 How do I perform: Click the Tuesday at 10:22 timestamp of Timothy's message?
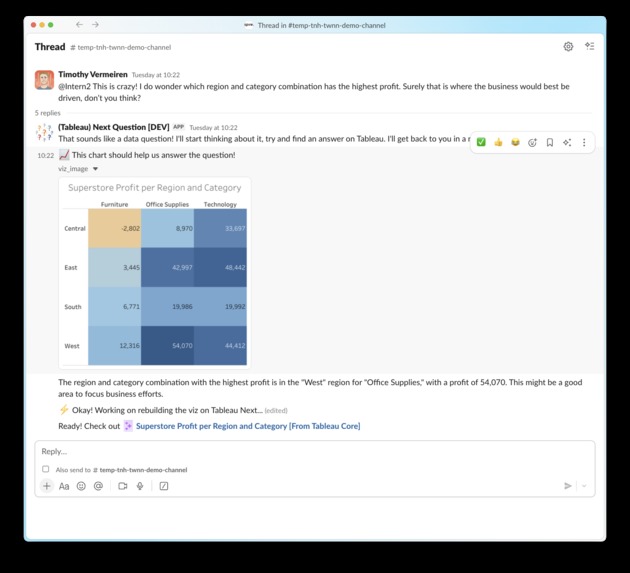point(156,75)
